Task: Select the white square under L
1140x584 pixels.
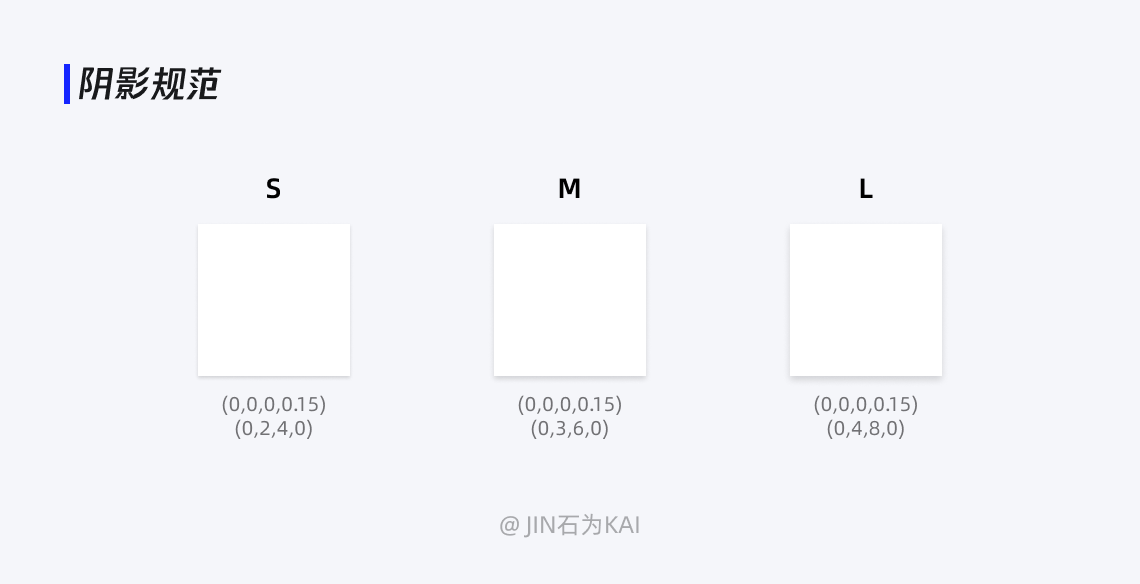Action: pyautogui.click(x=865, y=300)
